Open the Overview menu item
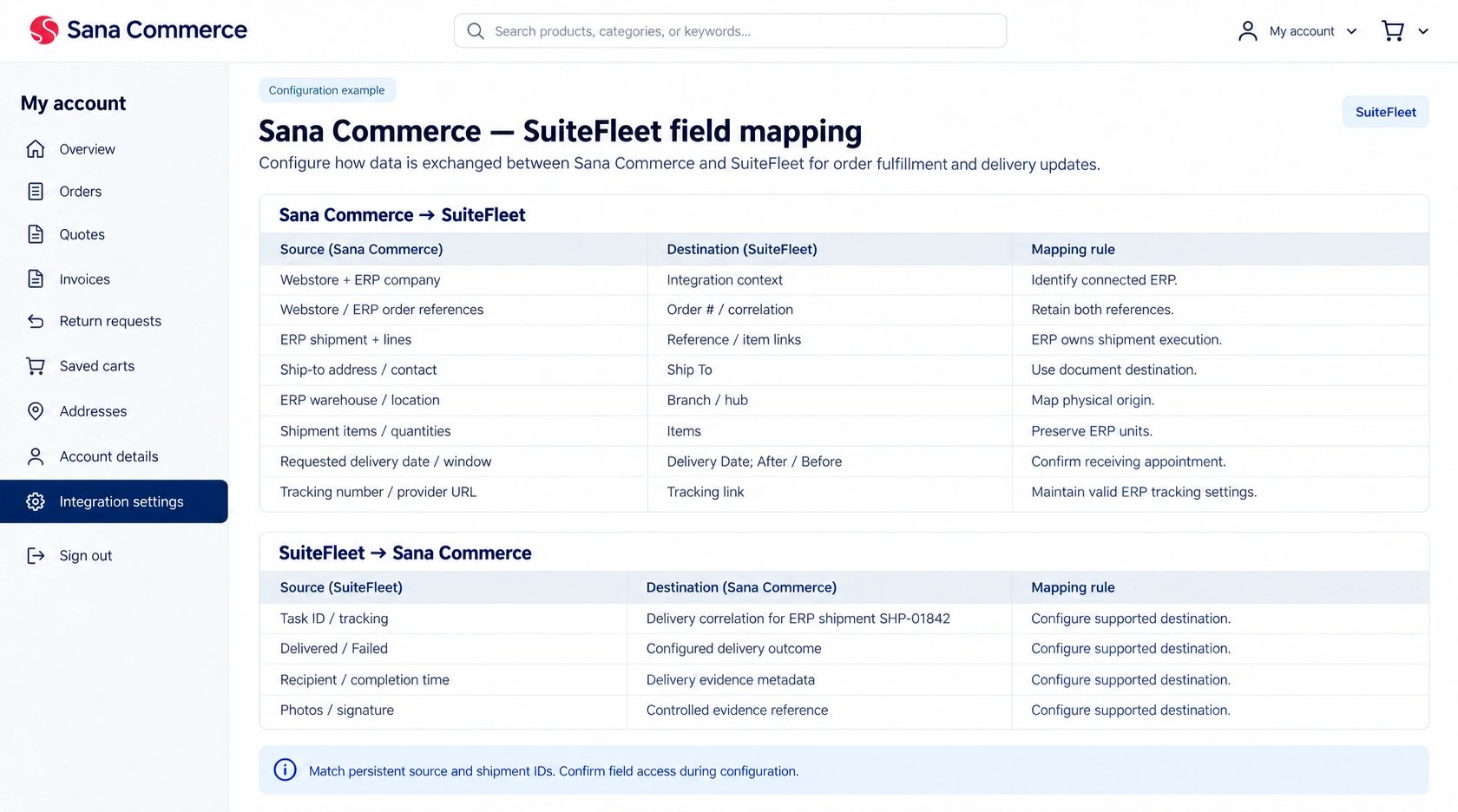The width and height of the screenshot is (1458, 812). pos(114,149)
